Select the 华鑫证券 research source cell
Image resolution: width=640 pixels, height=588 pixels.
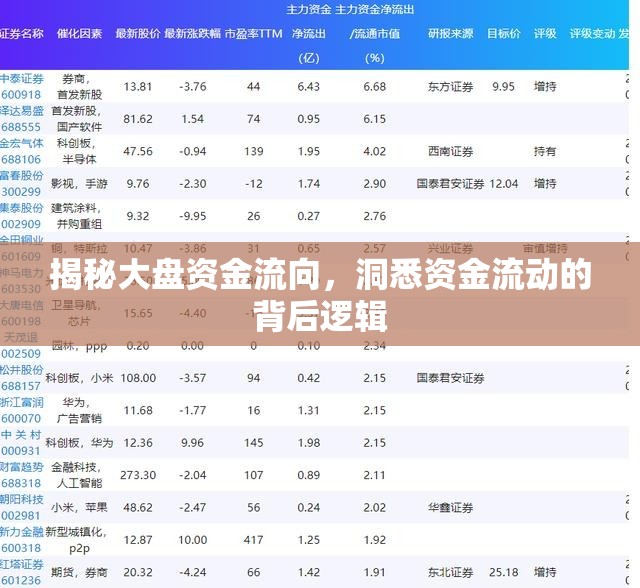(x=450, y=508)
